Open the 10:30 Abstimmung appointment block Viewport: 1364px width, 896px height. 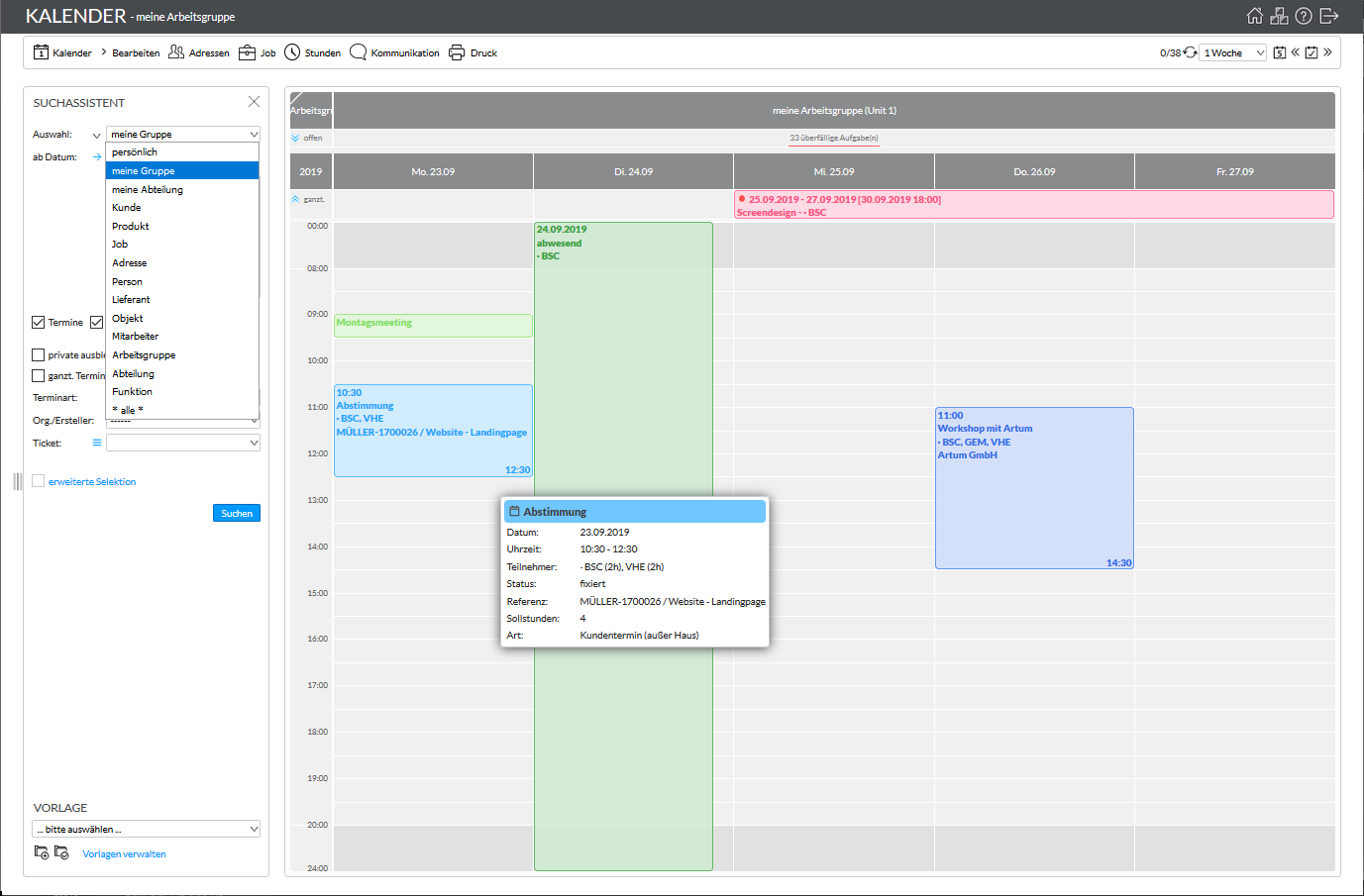coord(433,431)
